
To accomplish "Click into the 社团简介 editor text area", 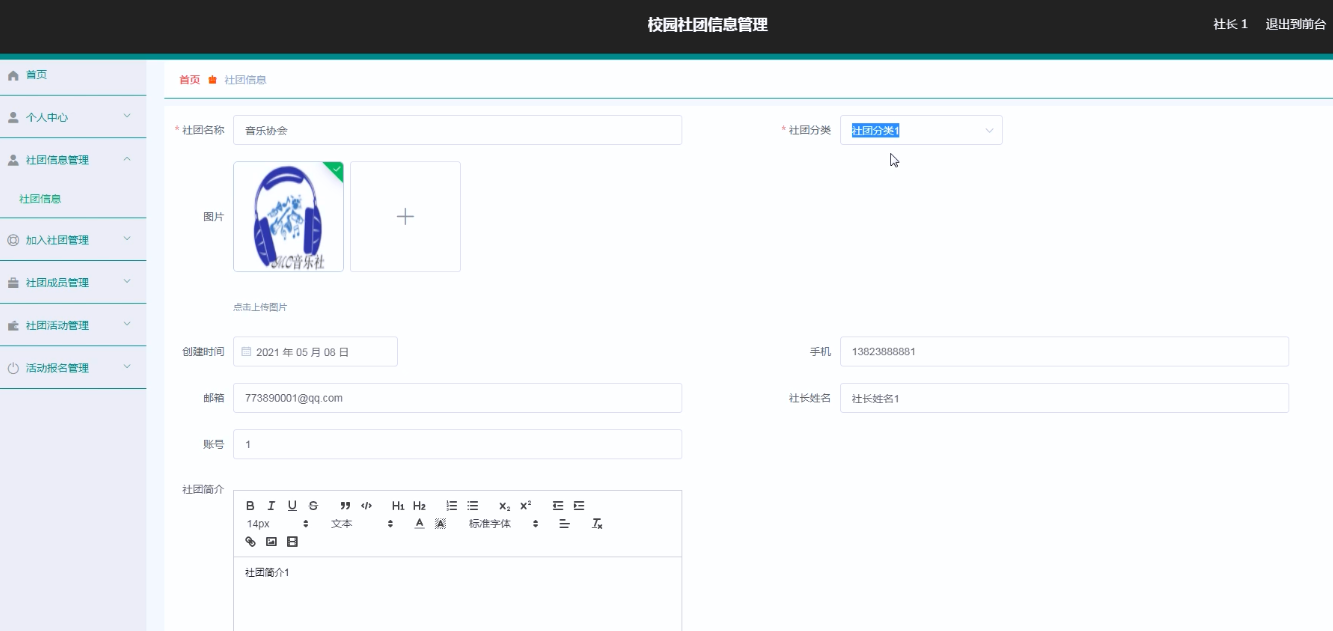I will (457, 594).
